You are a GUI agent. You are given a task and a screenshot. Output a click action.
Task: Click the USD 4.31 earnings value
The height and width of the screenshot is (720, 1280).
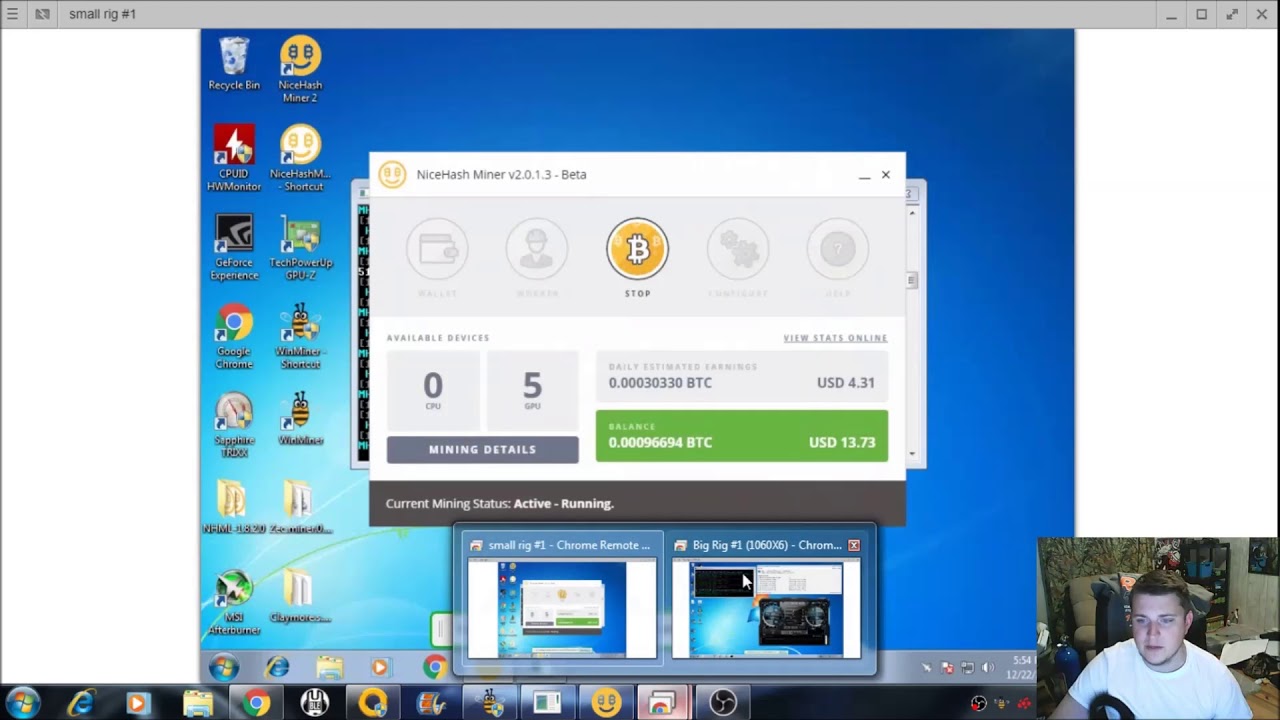846,383
